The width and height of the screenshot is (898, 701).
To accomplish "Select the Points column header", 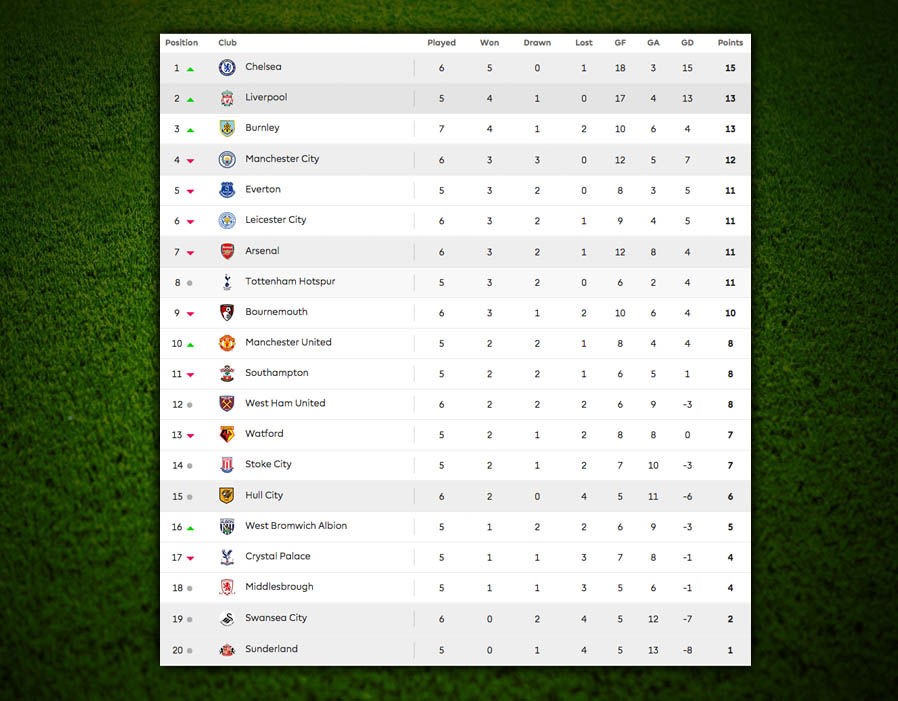I will [x=730, y=42].
